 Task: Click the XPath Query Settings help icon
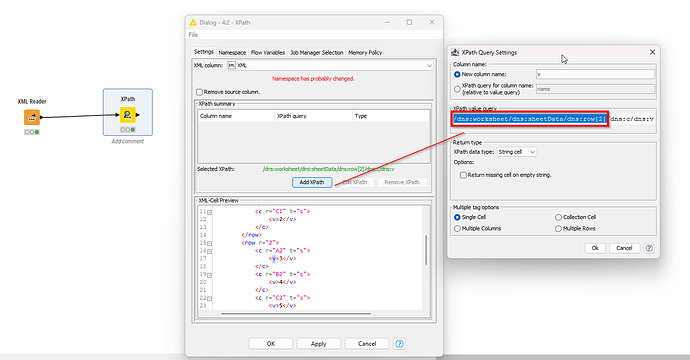[x=649, y=248]
